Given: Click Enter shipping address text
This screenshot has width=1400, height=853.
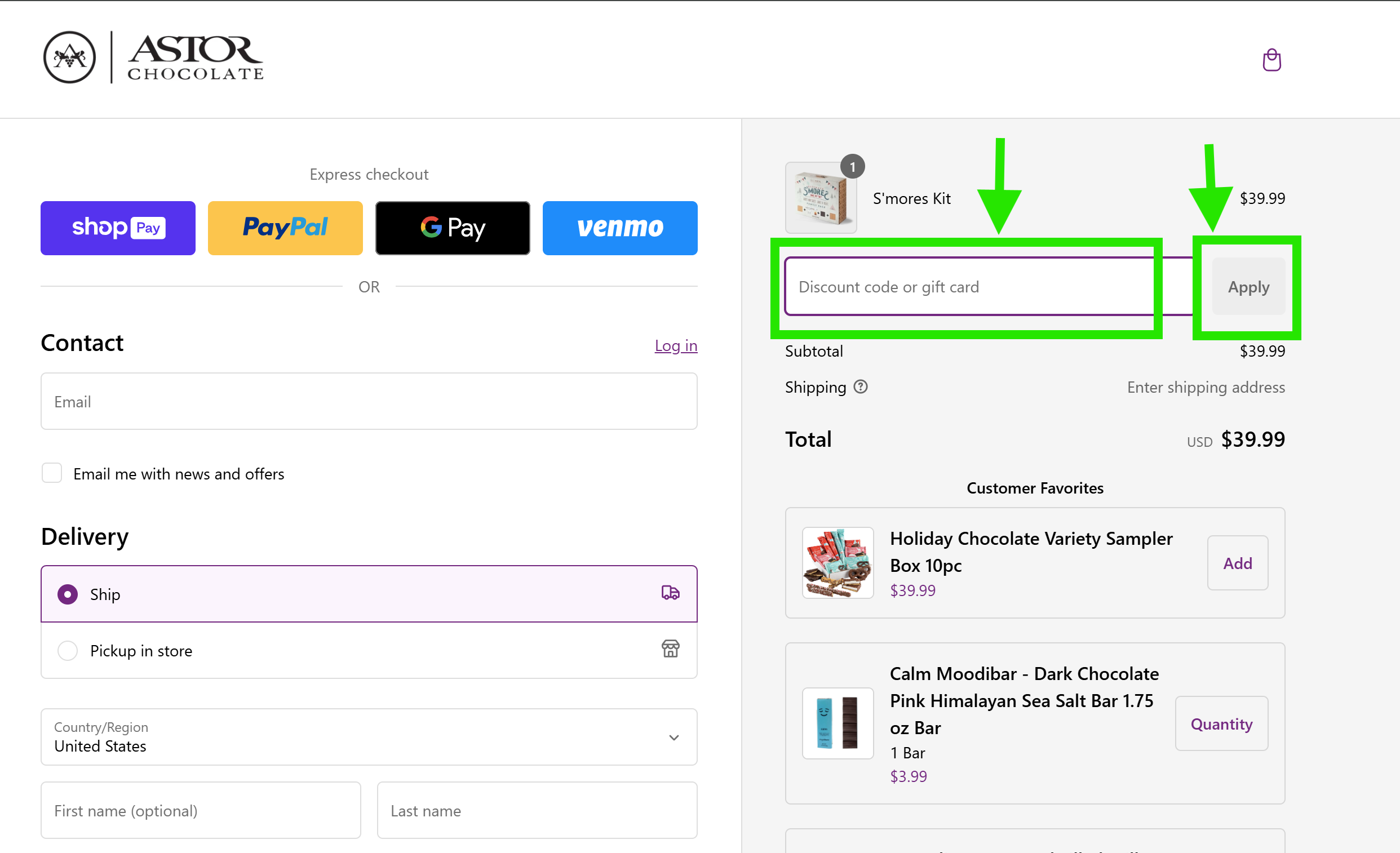Looking at the screenshot, I should 1206,387.
